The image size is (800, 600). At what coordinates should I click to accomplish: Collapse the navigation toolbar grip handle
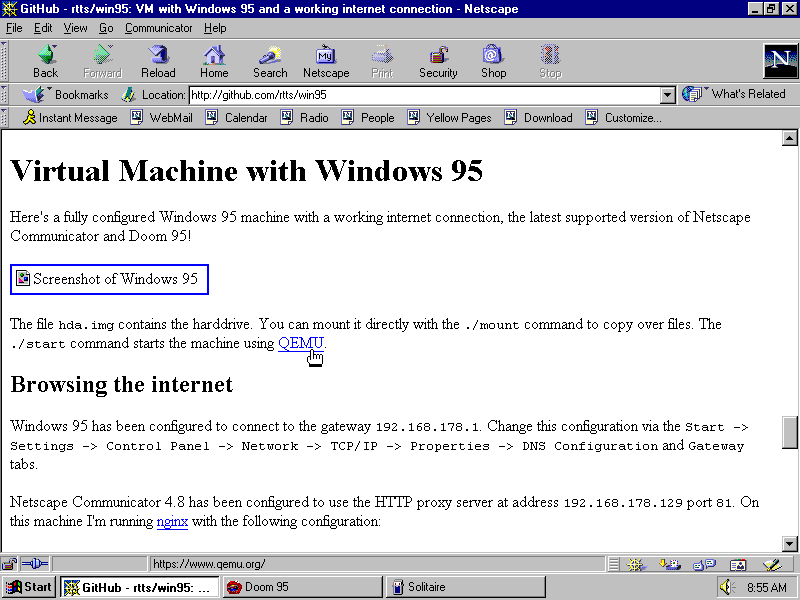click(x=4, y=61)
